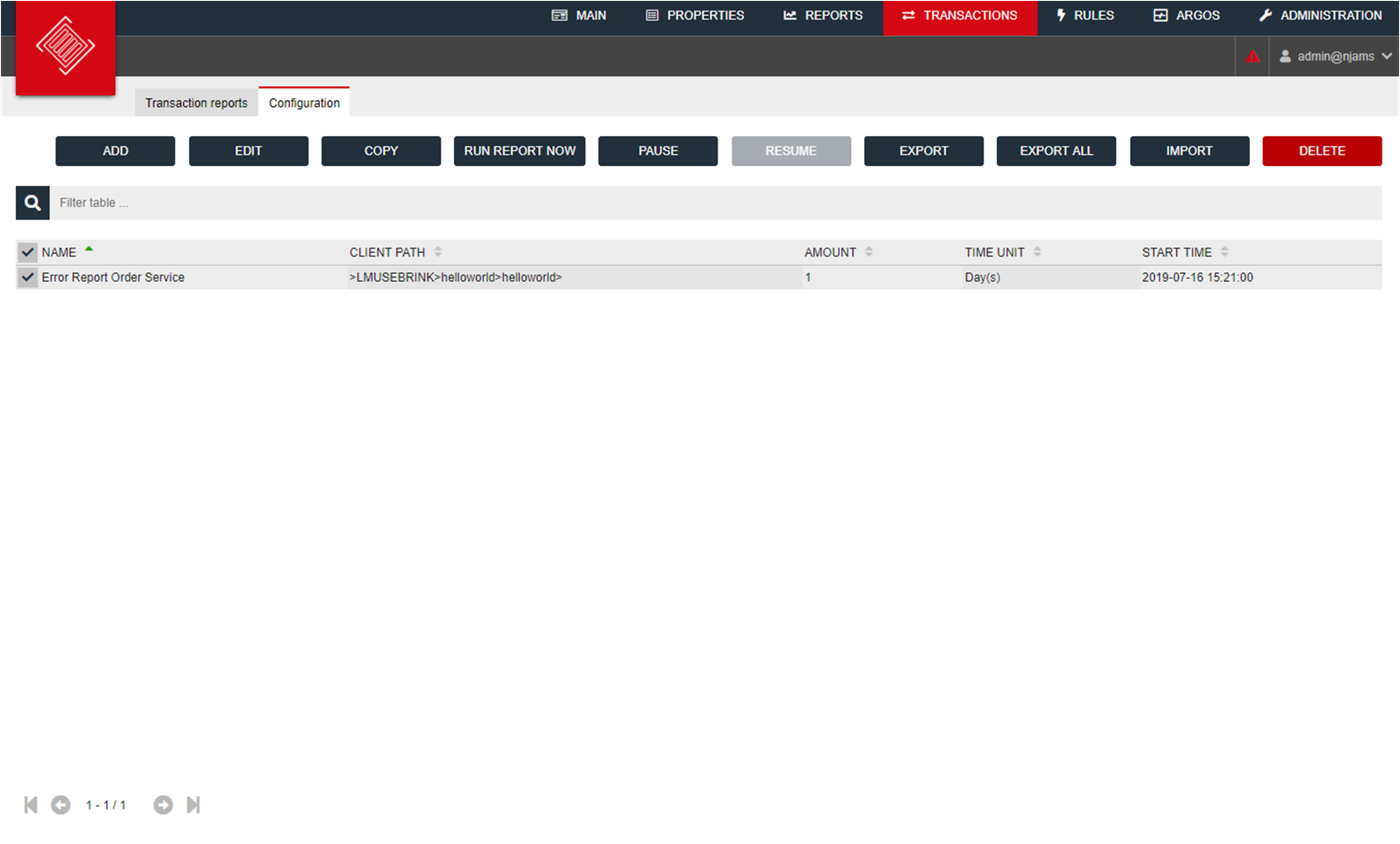Open the ADMINISTRATION menu
The image size is (1400, 844).
[1320, 16]
